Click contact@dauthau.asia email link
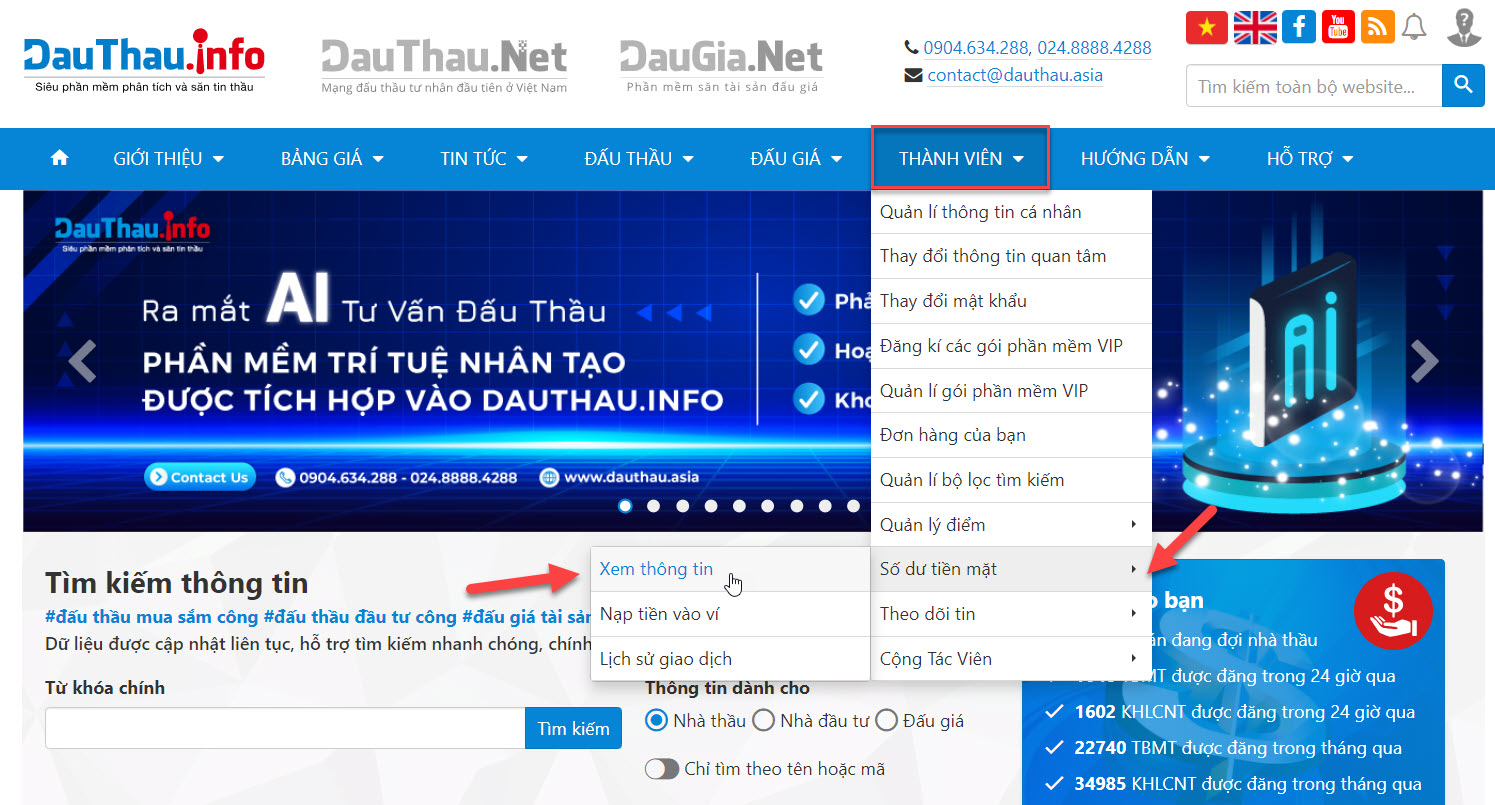 click(1015, 75)
